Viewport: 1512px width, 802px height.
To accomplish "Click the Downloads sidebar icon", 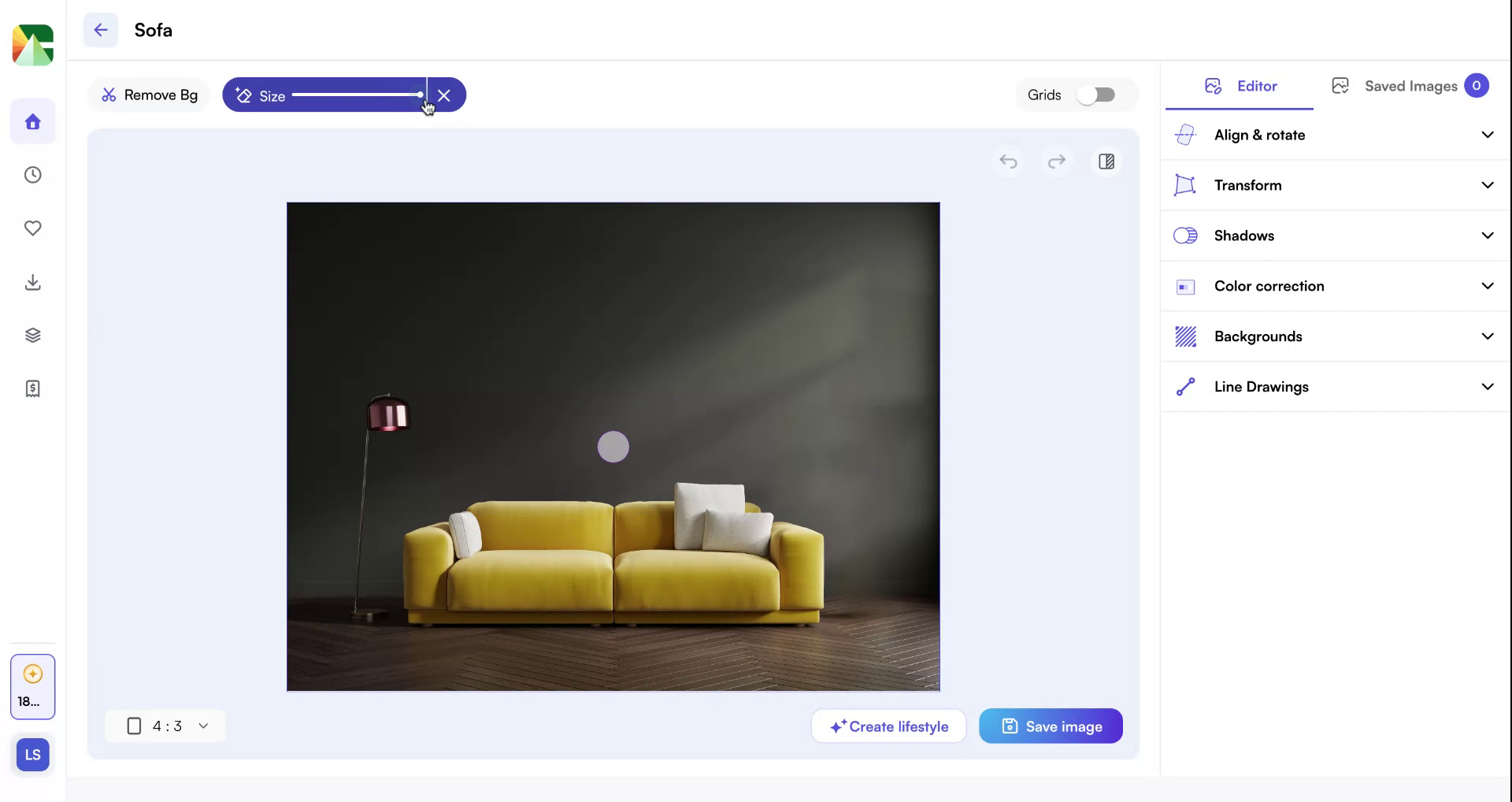I will click(32, 282).
